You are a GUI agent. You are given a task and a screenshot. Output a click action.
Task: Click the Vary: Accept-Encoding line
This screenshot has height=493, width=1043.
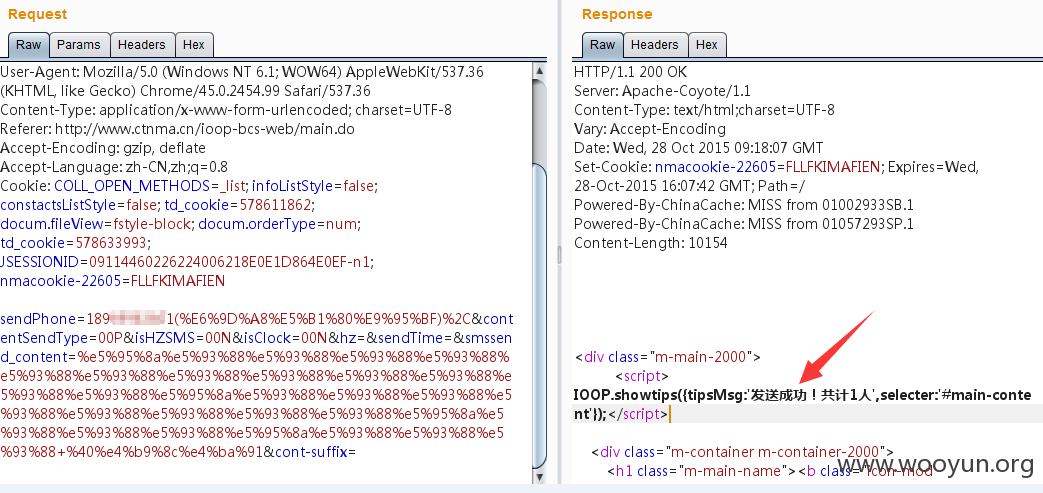tap(650, 128)
